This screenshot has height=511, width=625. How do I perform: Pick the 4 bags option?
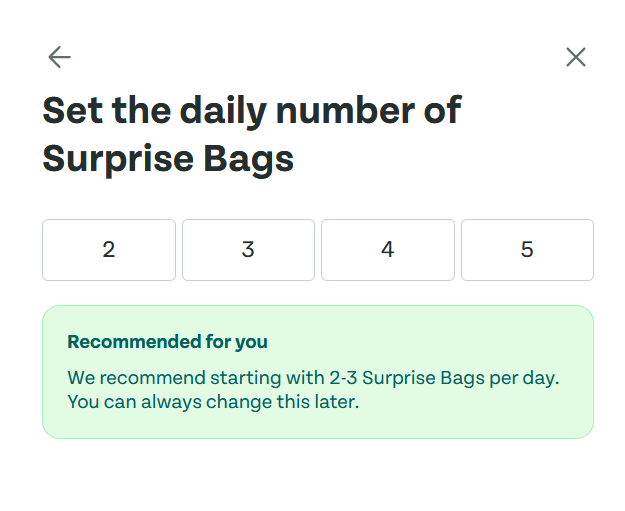[387, 250]
